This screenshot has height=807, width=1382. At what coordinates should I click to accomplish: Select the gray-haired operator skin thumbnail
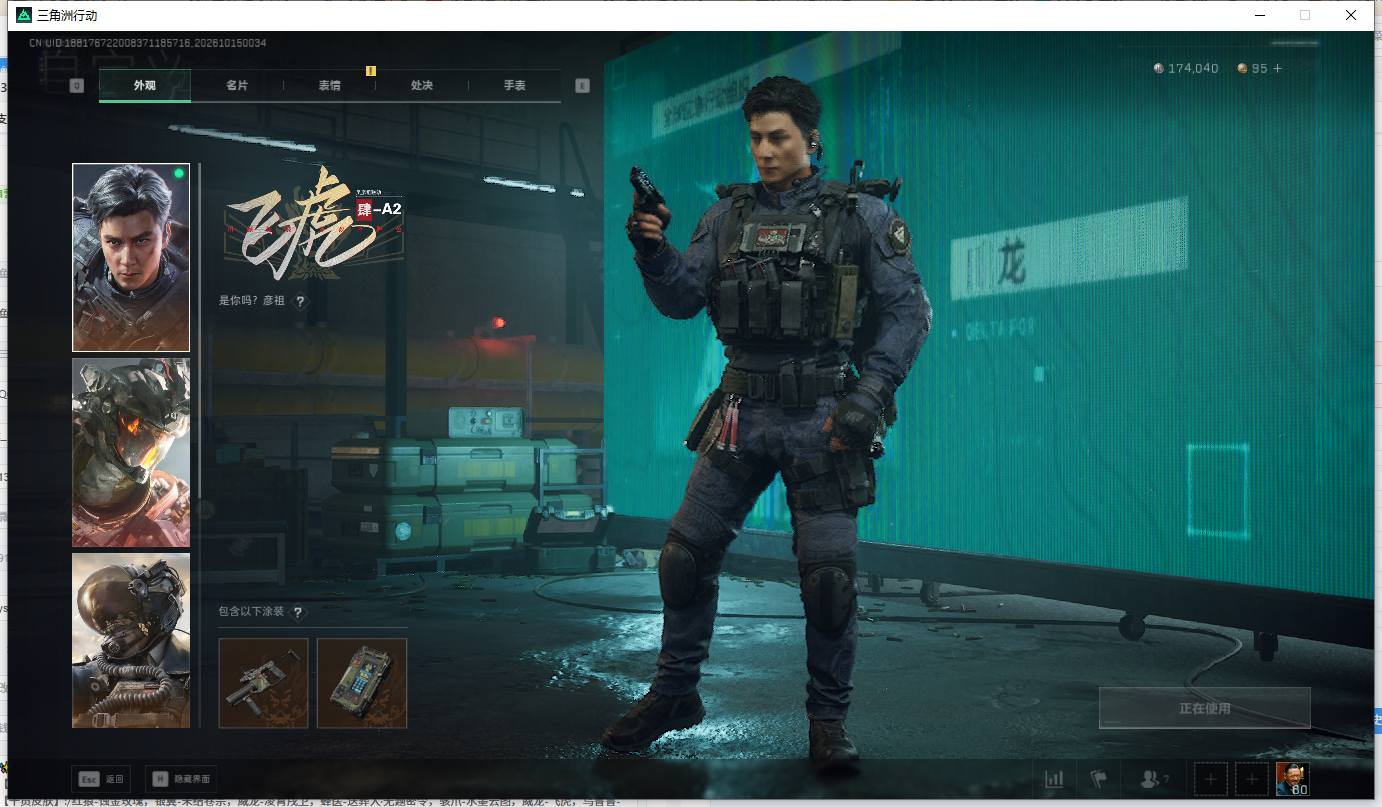coord(131,258)
